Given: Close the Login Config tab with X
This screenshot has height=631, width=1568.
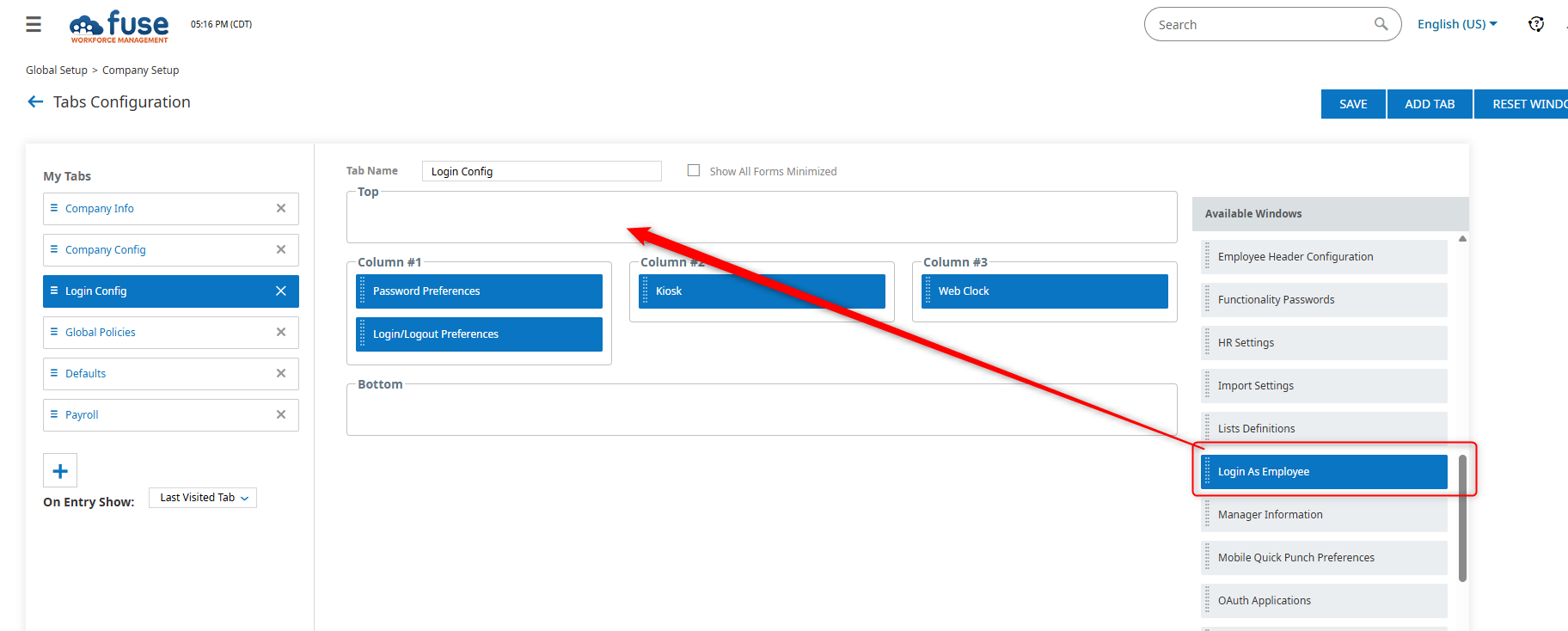Looking at the screenshot, I should click(281, 291).
